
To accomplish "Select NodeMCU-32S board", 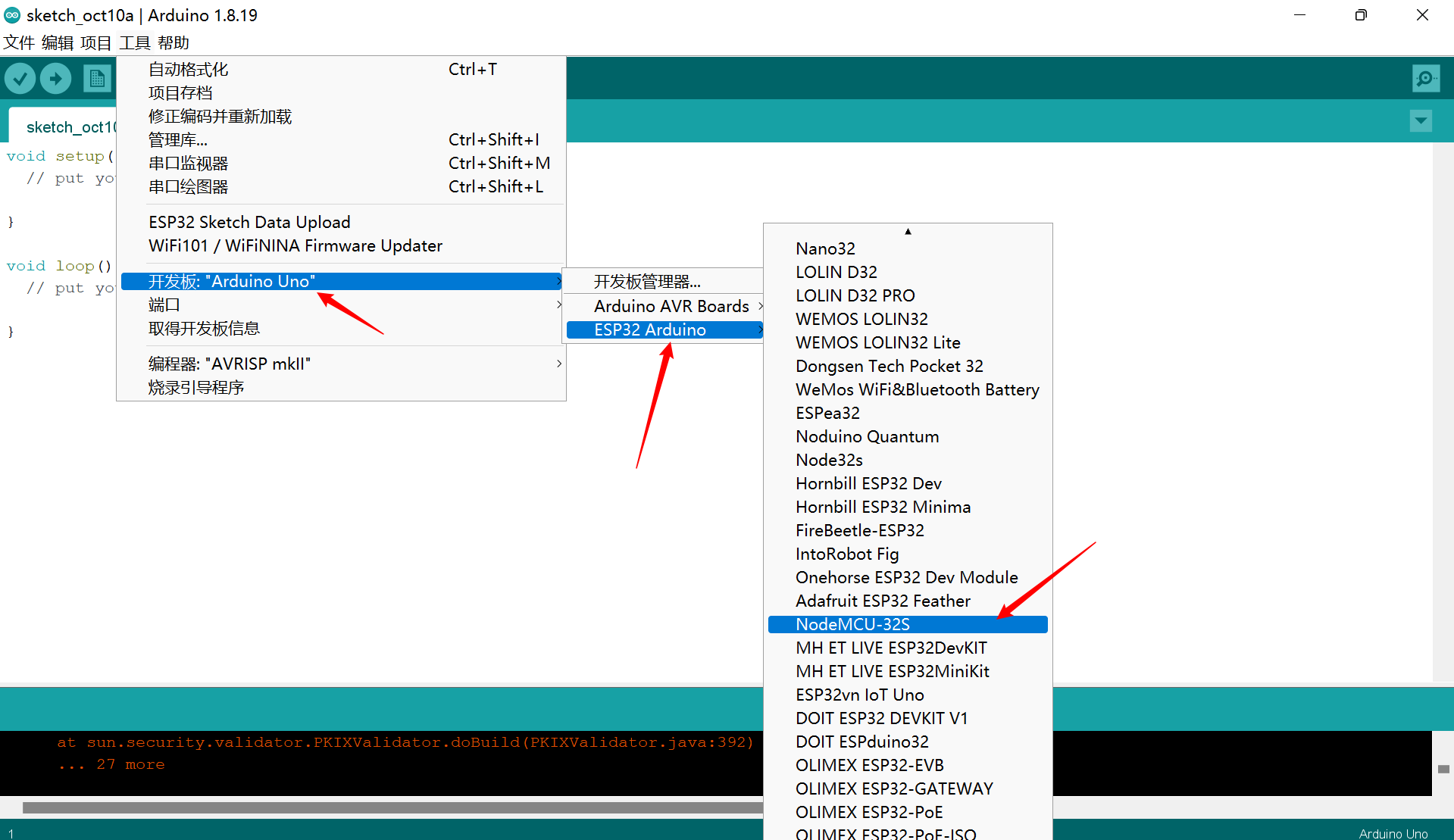I will (x=908, y=625).
